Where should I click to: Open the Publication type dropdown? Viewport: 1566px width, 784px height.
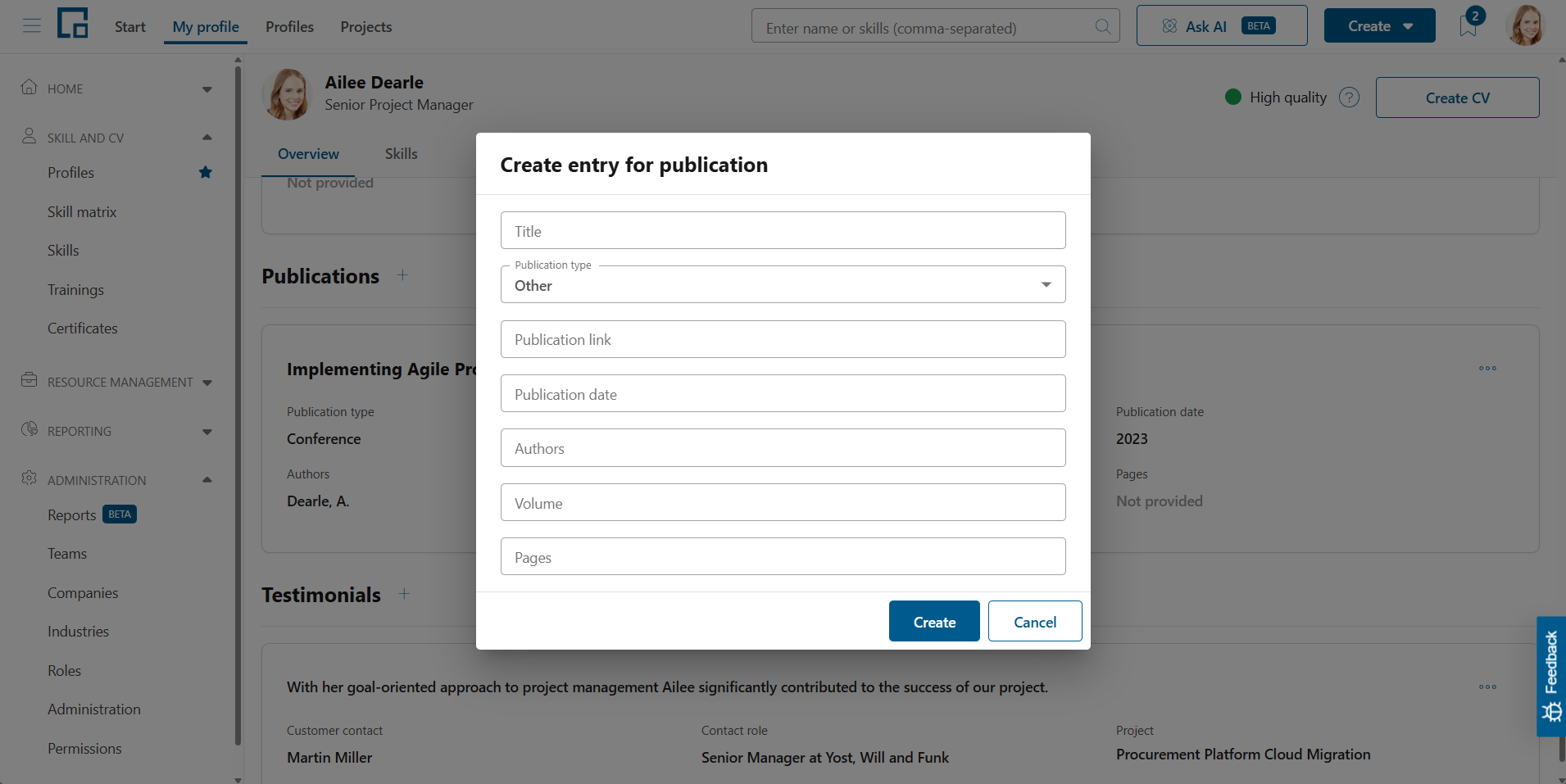click(x=783, y=284)
